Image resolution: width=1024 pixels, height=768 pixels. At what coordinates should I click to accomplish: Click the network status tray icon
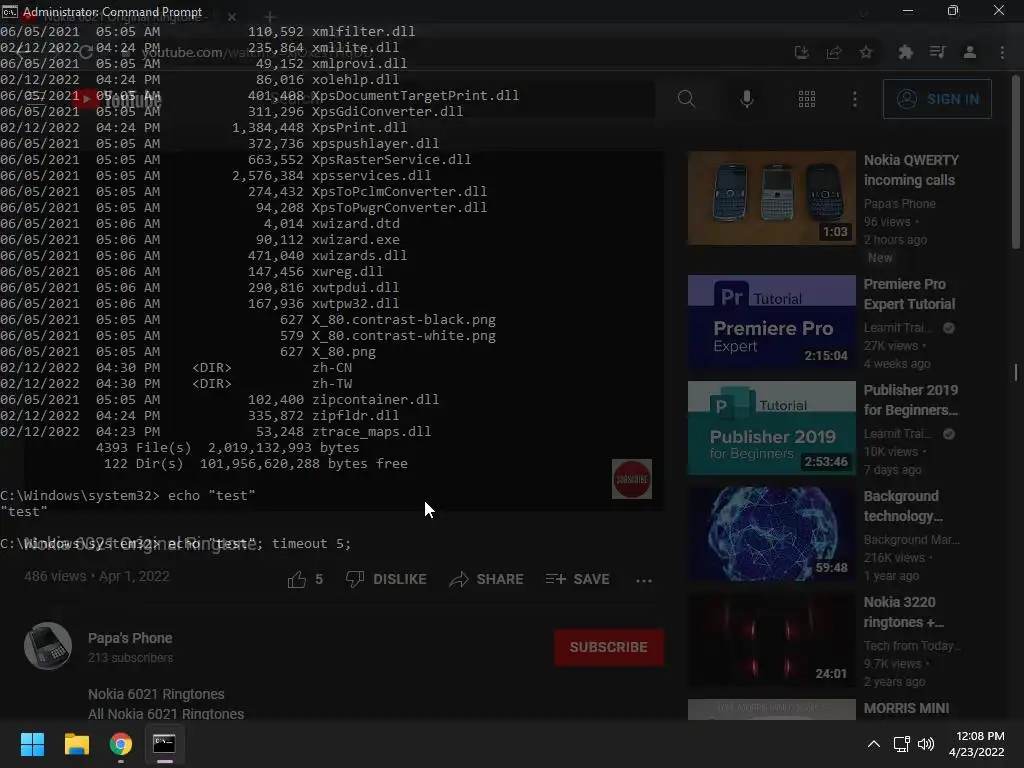pos(902,744)
